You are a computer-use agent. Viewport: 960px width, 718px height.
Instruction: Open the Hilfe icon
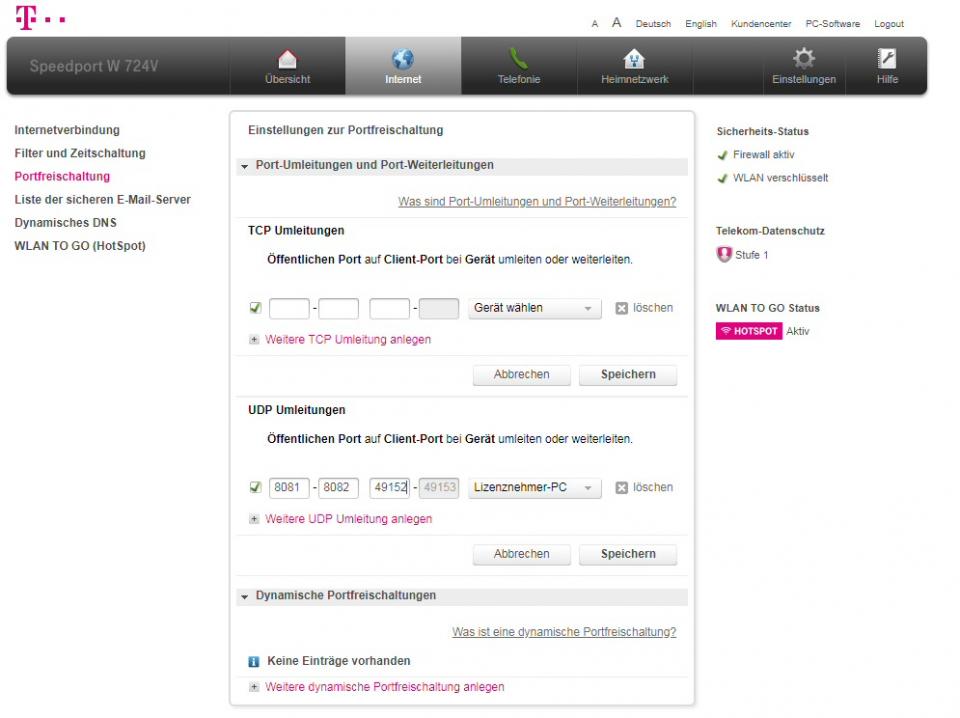(x=886, y=60)
